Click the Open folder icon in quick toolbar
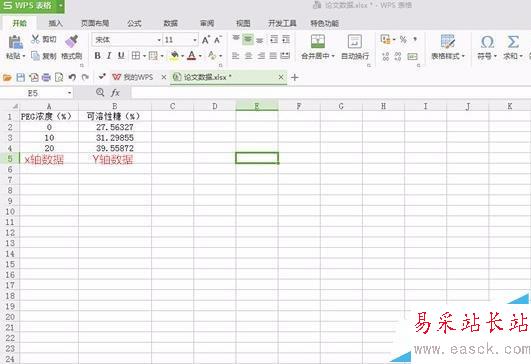This screenshot has width=531, height=364. 7,78
